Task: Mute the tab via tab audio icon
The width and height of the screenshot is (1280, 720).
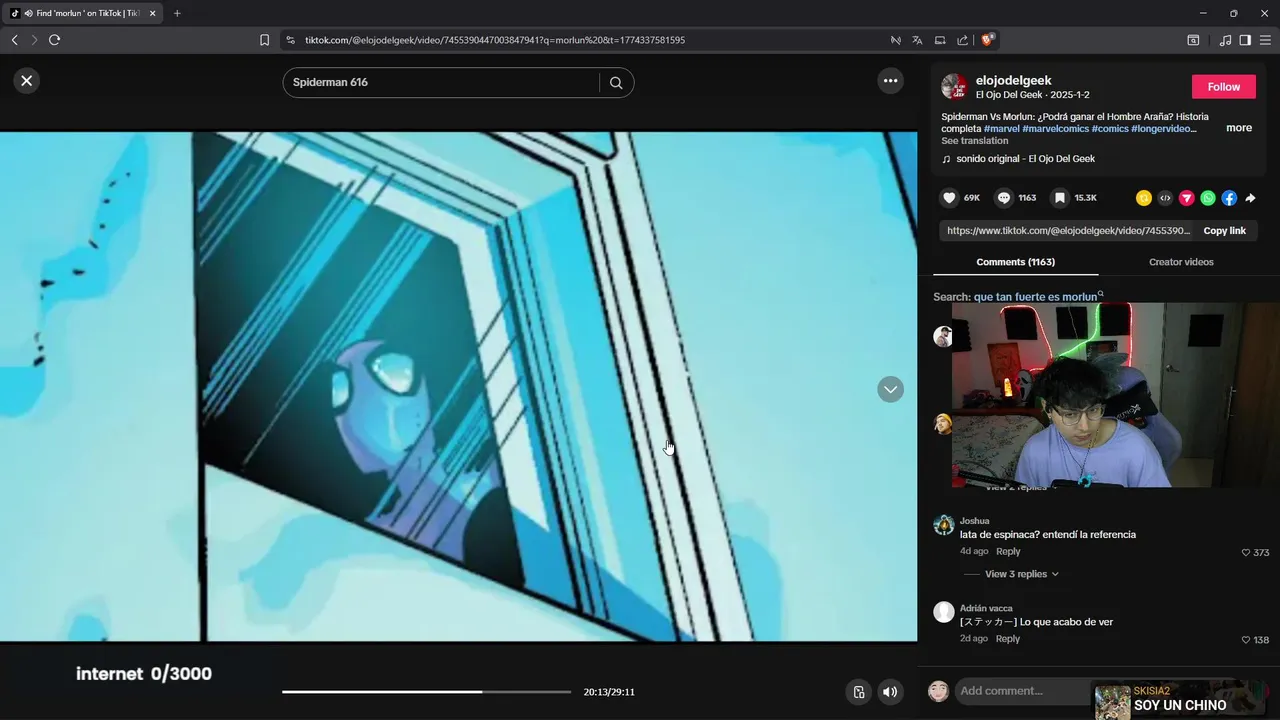Action: point(28,13)
